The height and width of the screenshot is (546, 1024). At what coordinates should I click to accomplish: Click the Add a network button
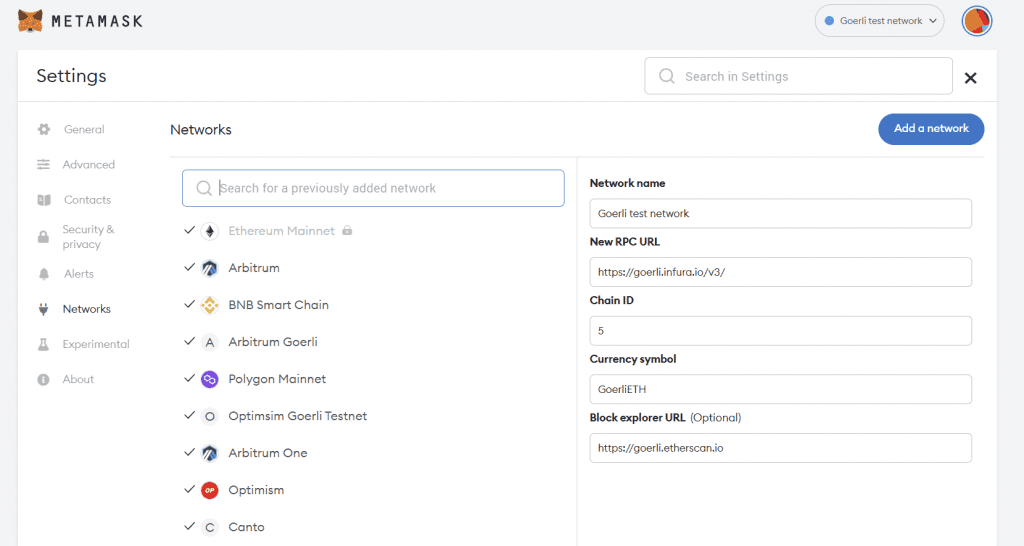[931, 129]
